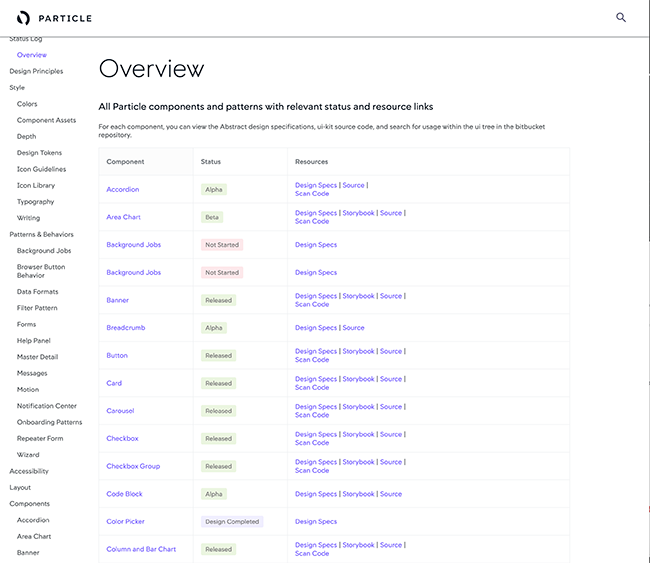
Task: Open Filter Pattern sidebar item
Action: pyautogui.click(x=37, y=308)
